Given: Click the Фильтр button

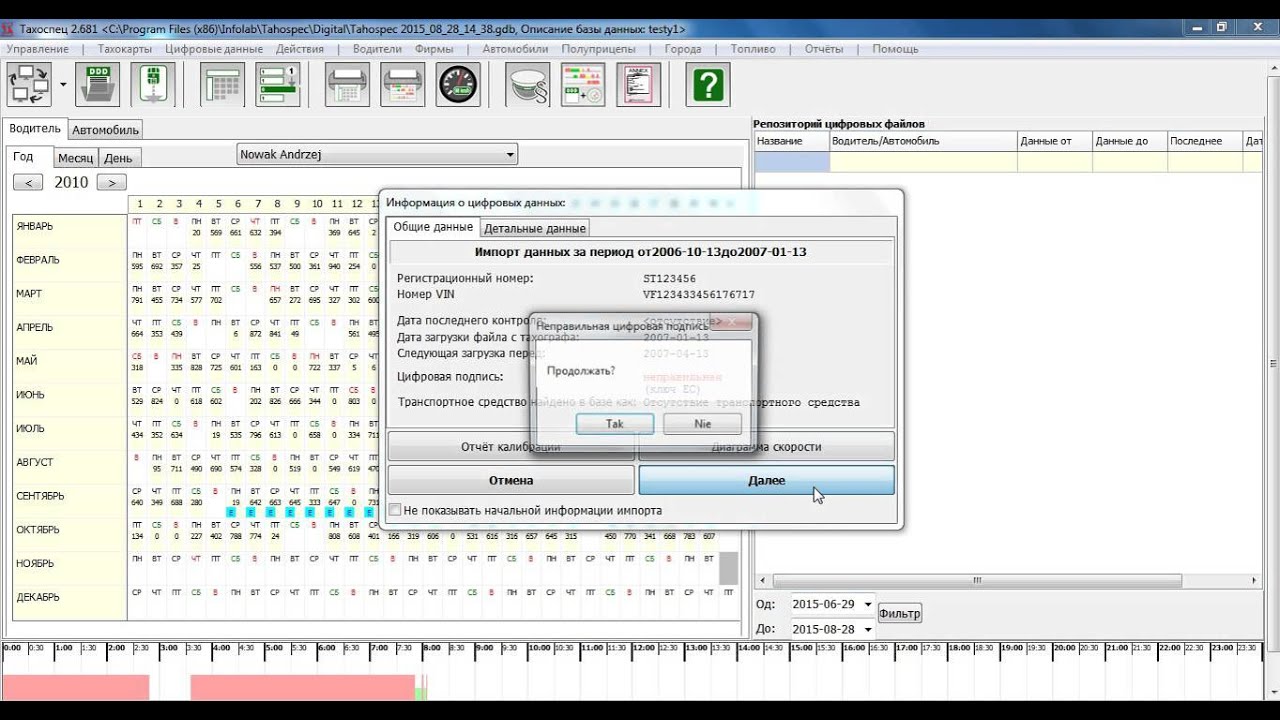Looking at the screenshot, I should [900, 613].
